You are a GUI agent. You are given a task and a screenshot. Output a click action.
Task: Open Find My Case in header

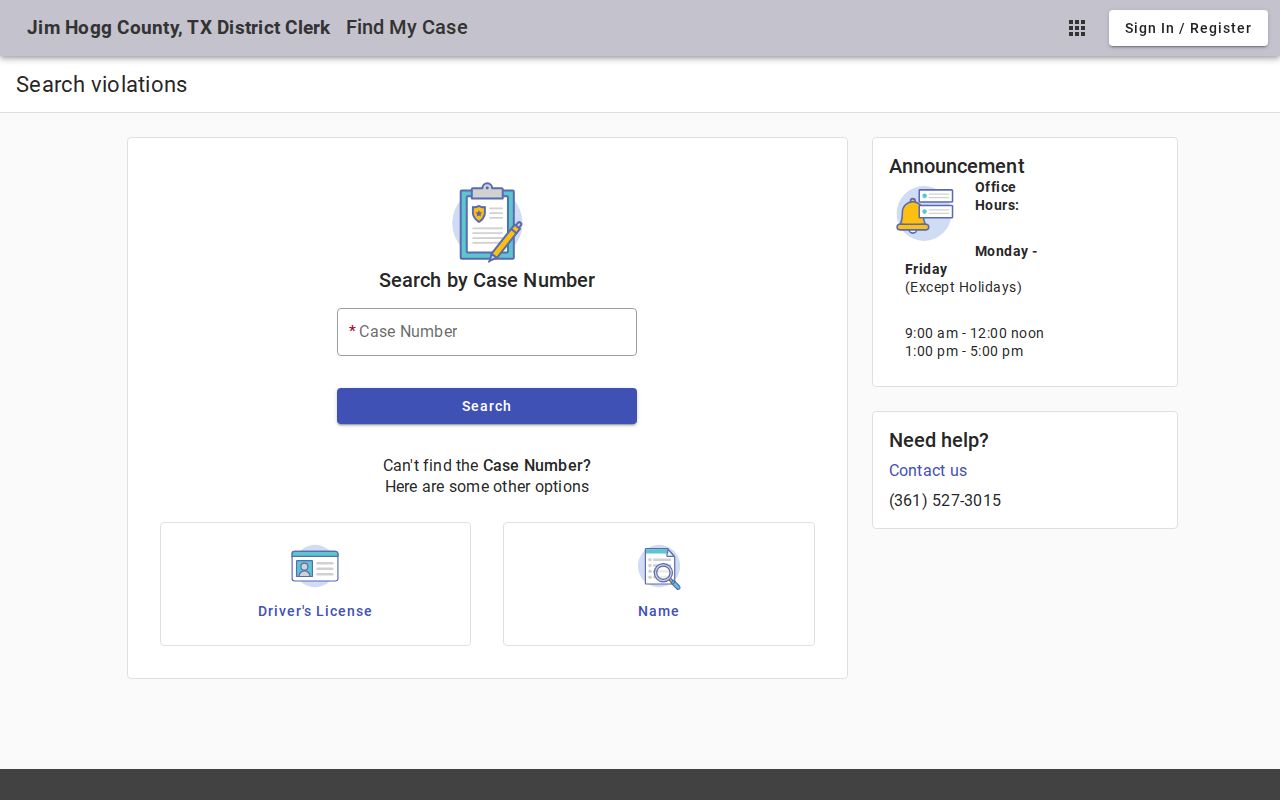[x=407, y=28]
